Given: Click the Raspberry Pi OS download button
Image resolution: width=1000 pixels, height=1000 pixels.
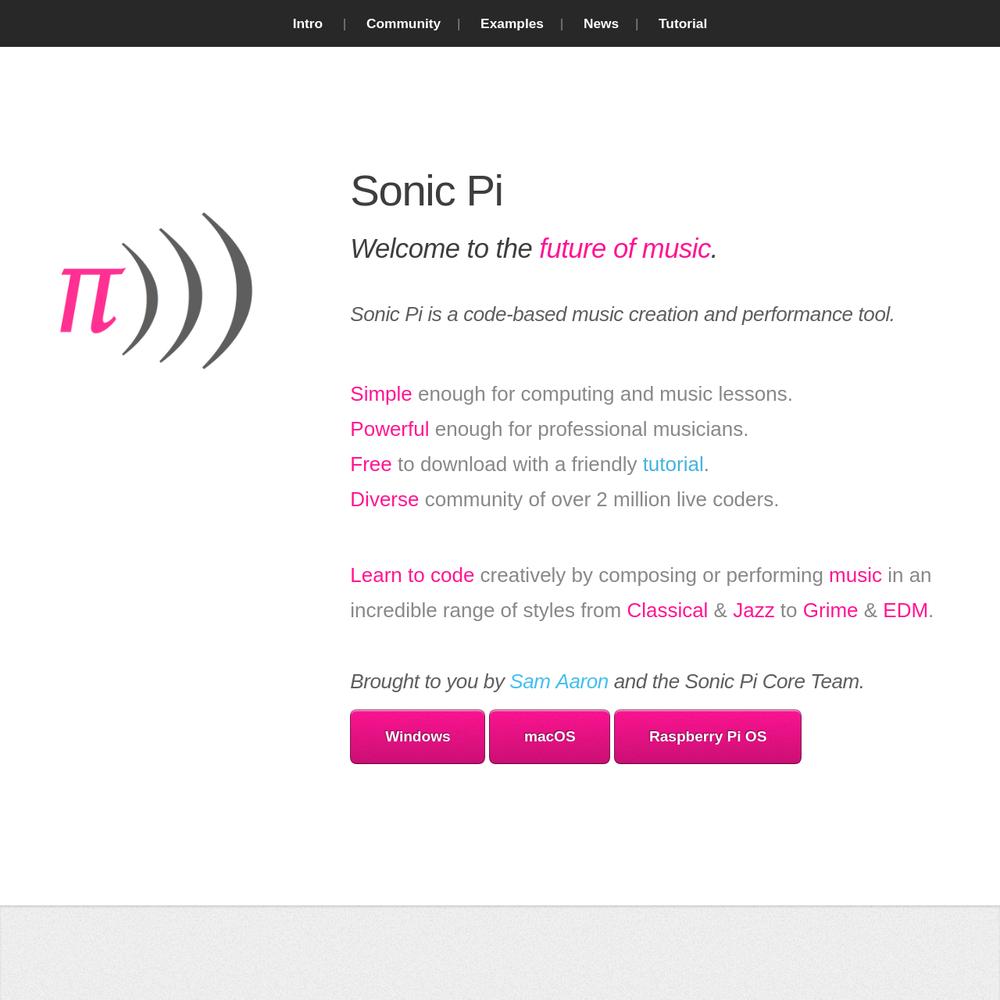Looking at the screenshot, I should click(x=707, y=737).
